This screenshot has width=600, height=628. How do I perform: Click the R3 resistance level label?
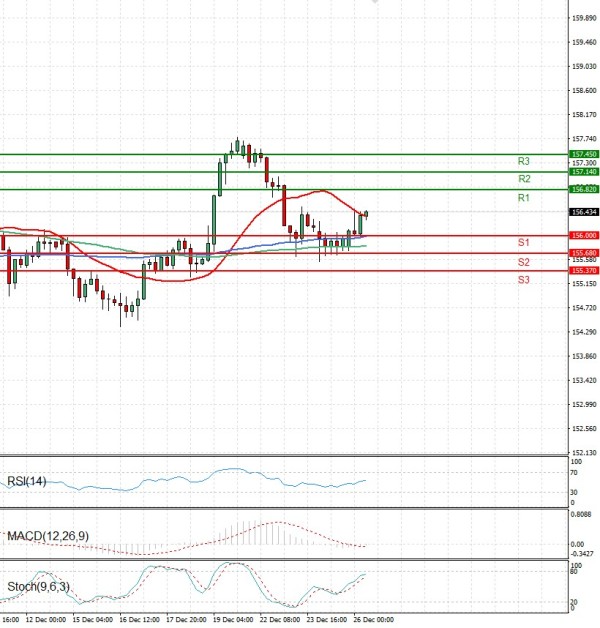(523, 161)
